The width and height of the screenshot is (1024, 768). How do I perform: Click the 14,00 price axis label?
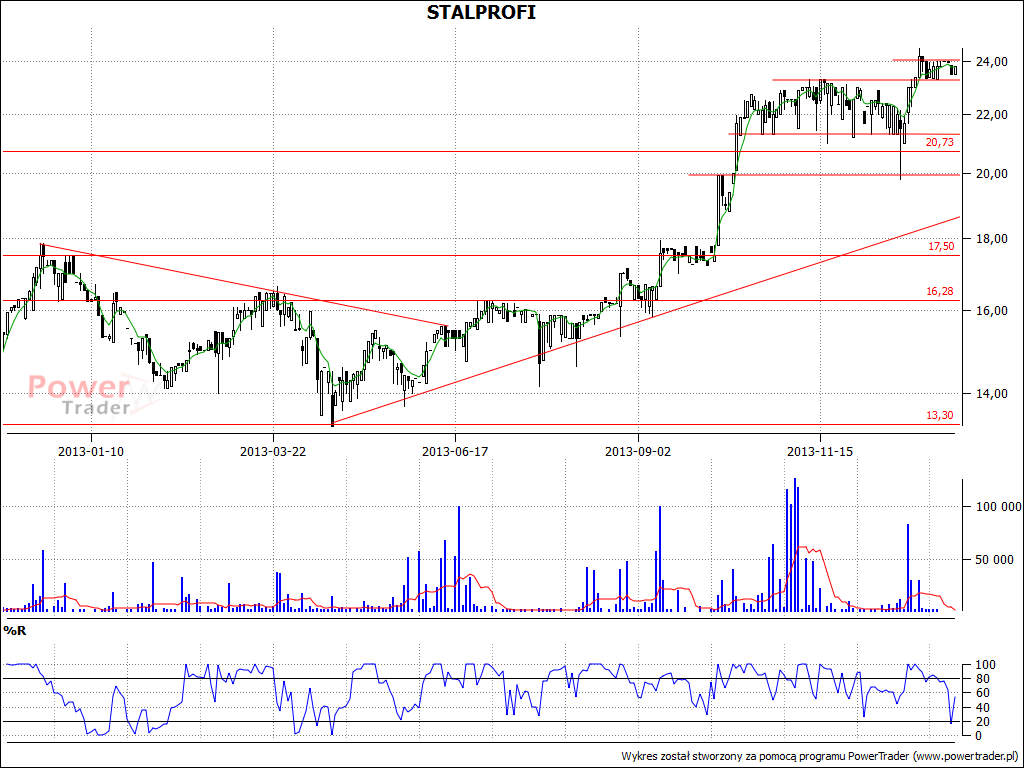[x=990, y=394]
